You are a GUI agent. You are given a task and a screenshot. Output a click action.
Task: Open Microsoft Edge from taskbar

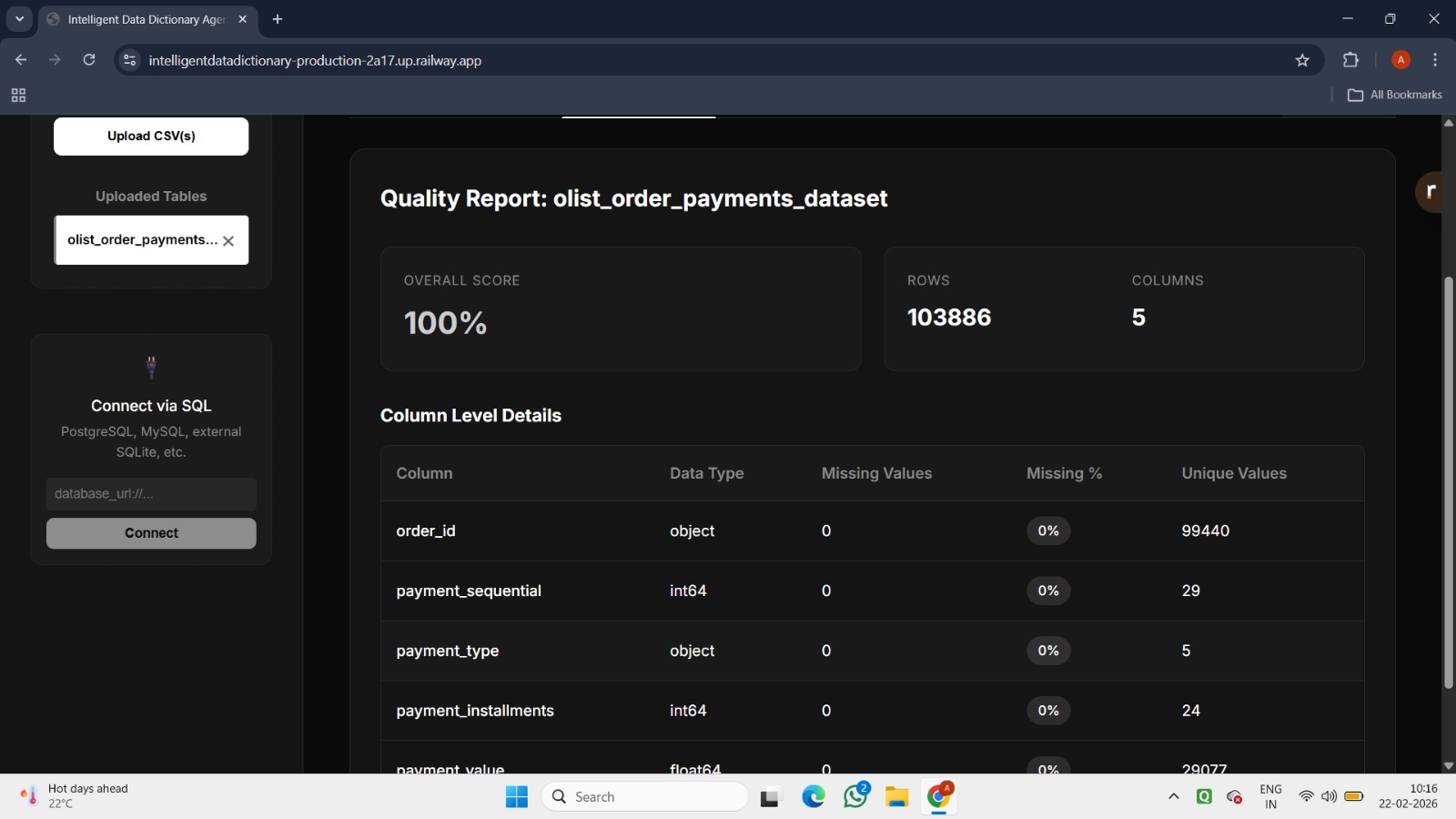pyautogui.click(x=814, y=797)
